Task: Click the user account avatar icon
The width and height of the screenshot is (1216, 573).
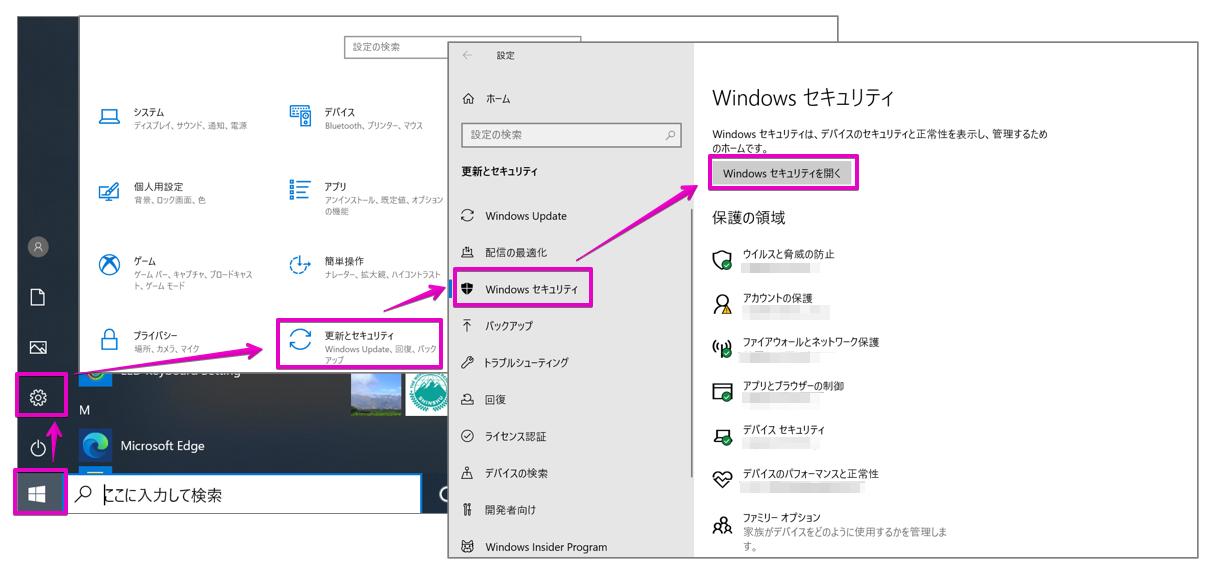Action: [x=38, y=247]
